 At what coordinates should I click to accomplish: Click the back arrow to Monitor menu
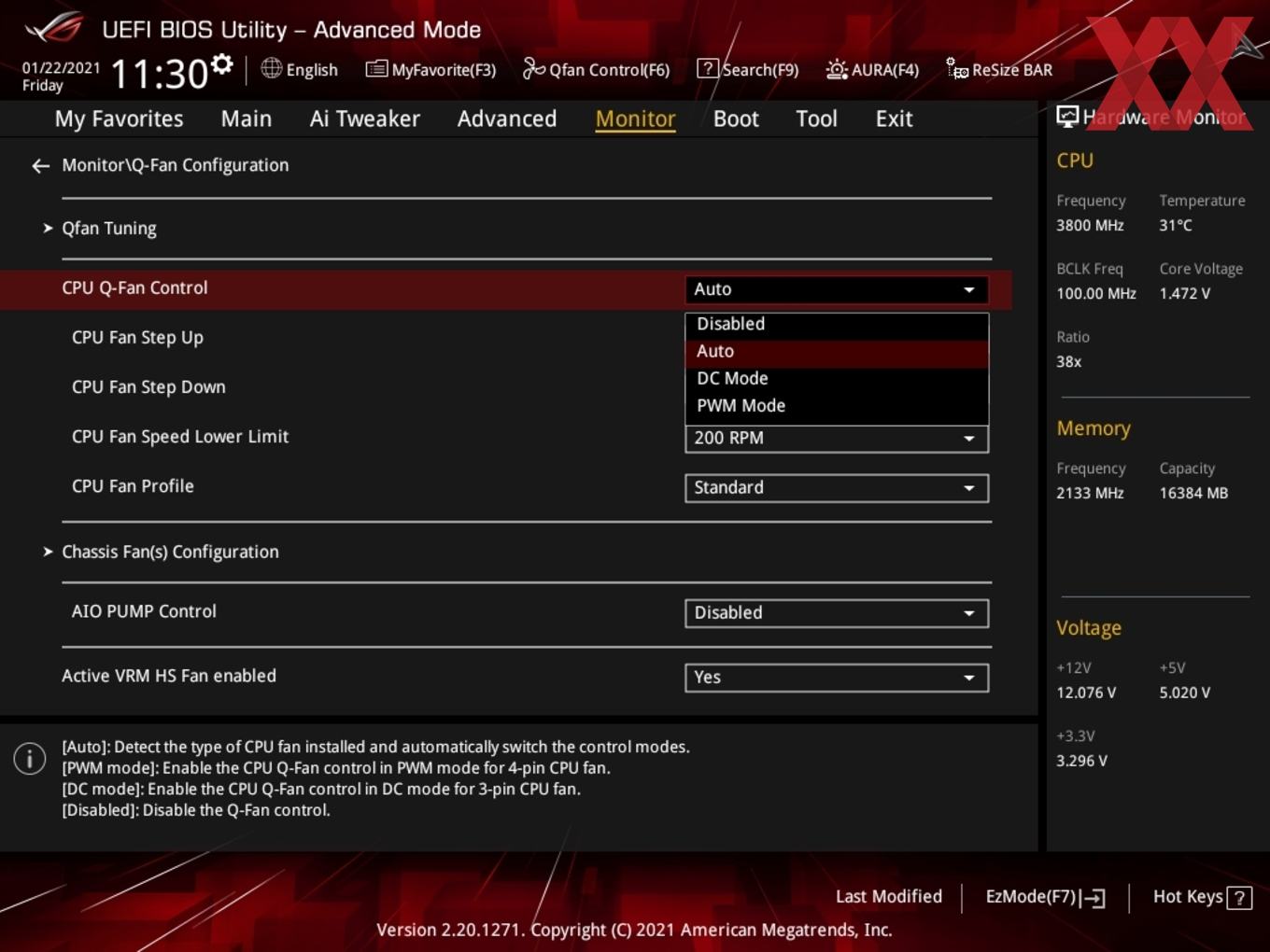40,166
